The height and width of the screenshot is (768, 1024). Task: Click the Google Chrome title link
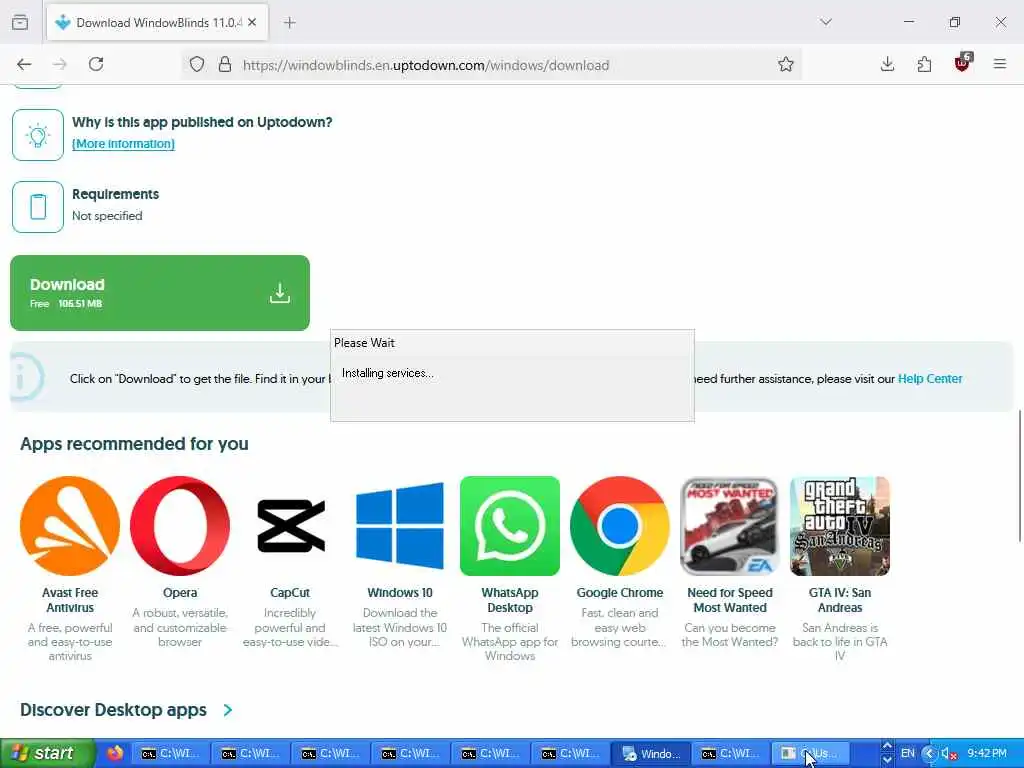620,593
